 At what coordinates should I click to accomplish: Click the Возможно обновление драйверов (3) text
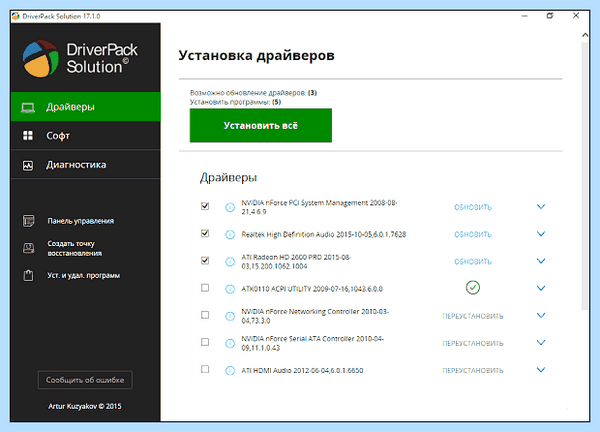click(253, 93)
